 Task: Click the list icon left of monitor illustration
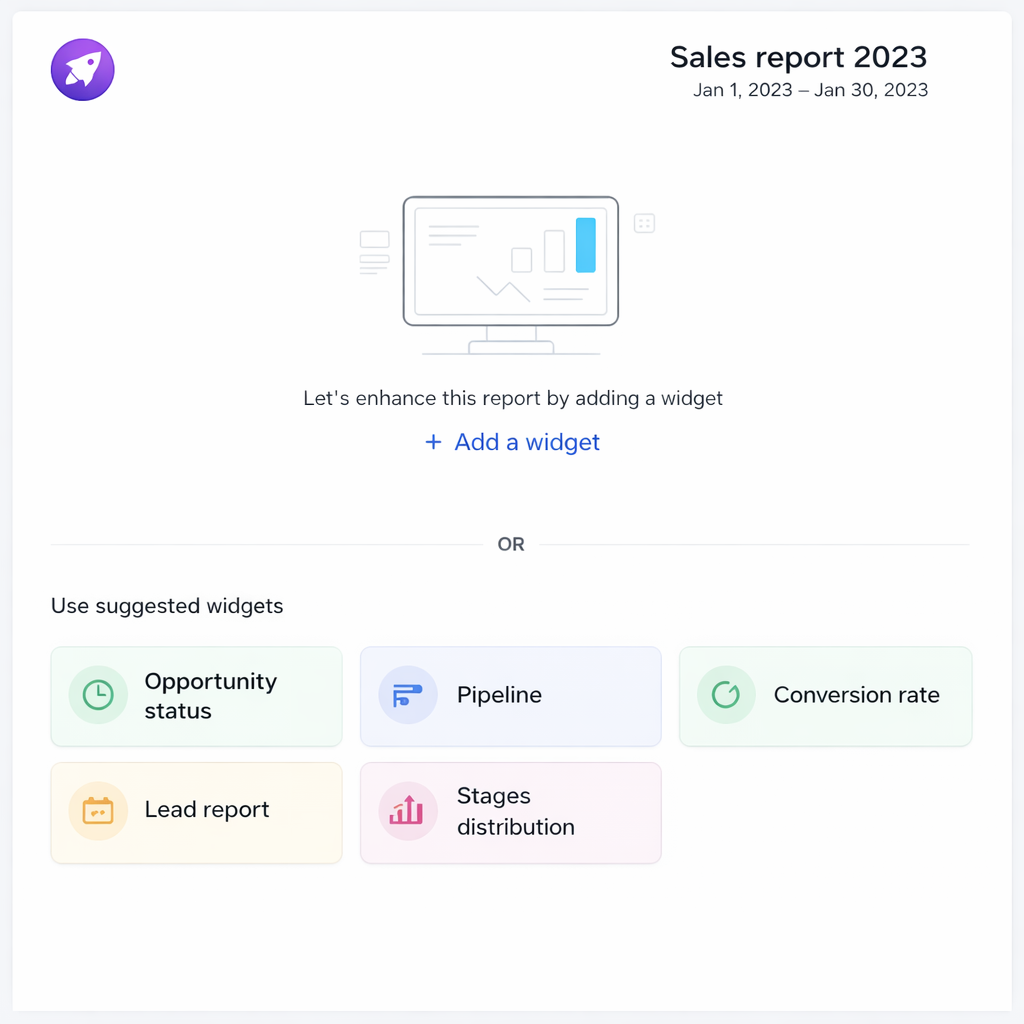click(374, 251)
